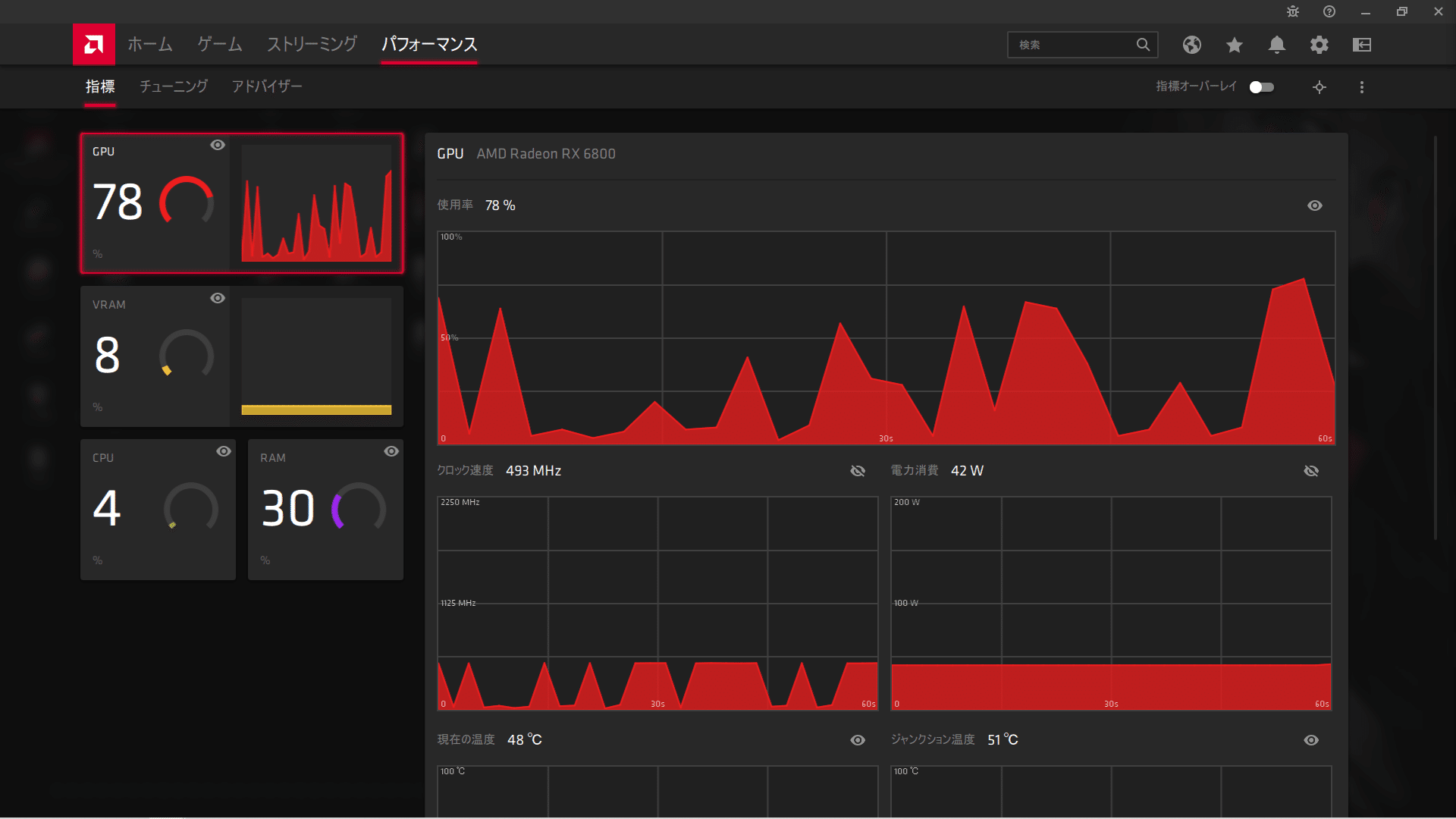Click the AMD logo home icon
This screenshot has width=1456, height=819.
tap(94, 45)
